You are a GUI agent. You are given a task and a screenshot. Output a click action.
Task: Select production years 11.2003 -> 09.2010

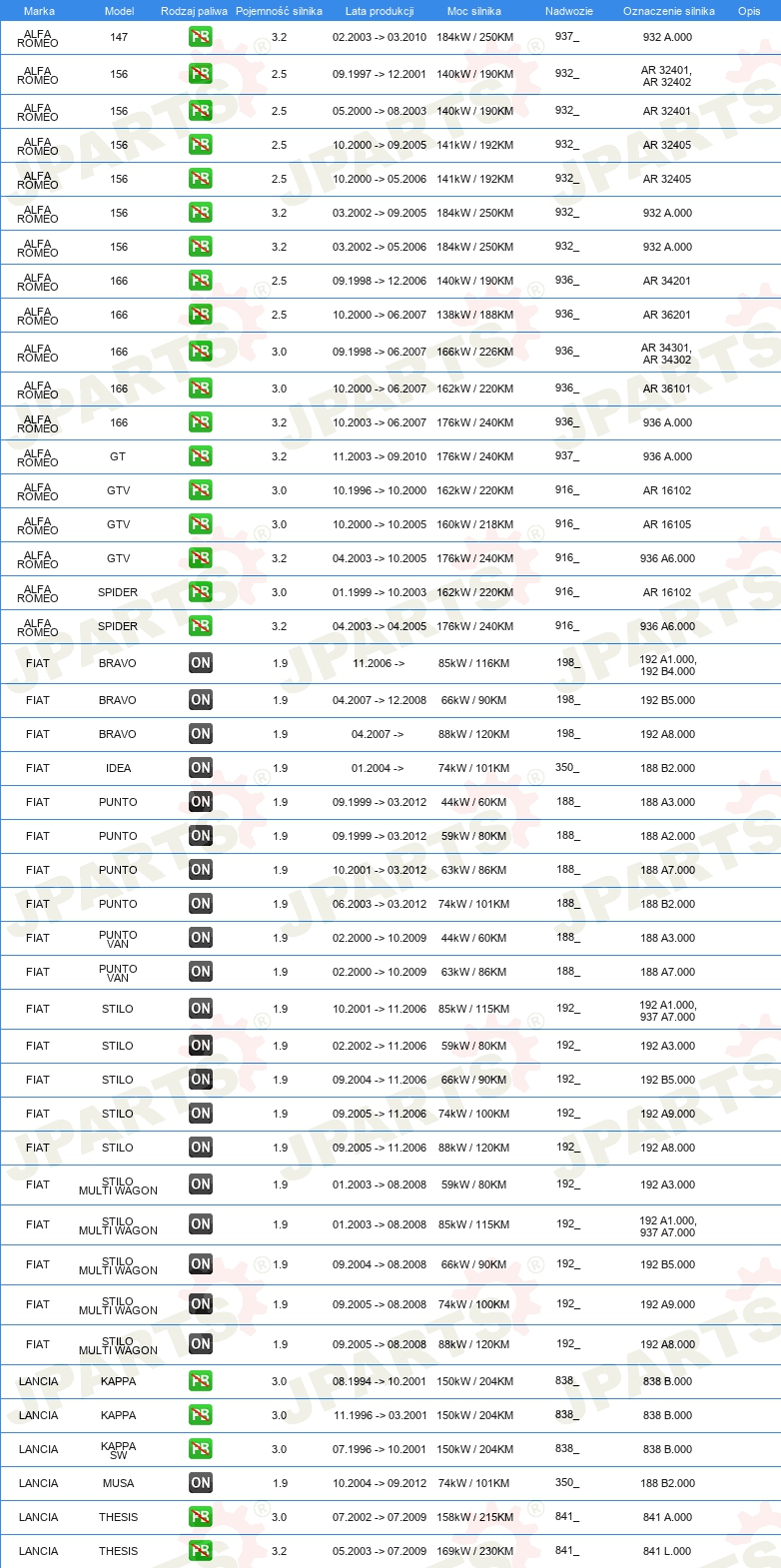click(380, 456)
